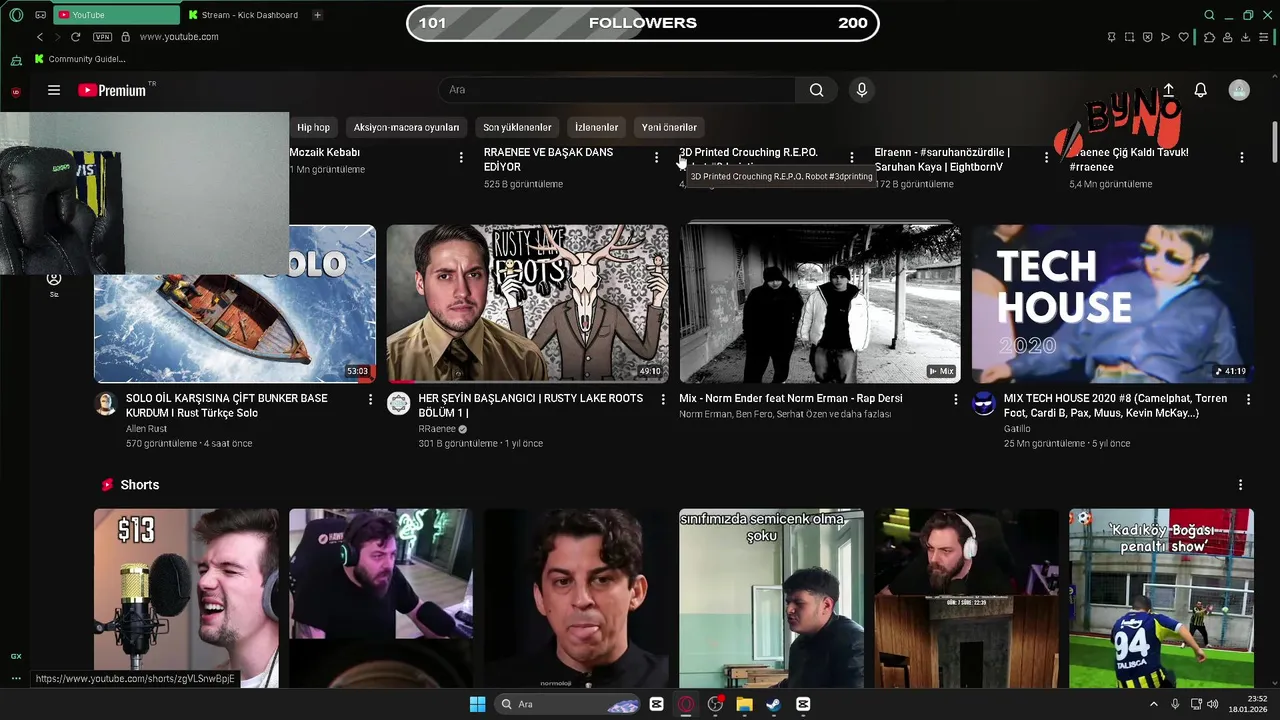1280x720 pixels.
Task: Open the TECH HOUSE 2020 thumbnail
Action: 1113,304
